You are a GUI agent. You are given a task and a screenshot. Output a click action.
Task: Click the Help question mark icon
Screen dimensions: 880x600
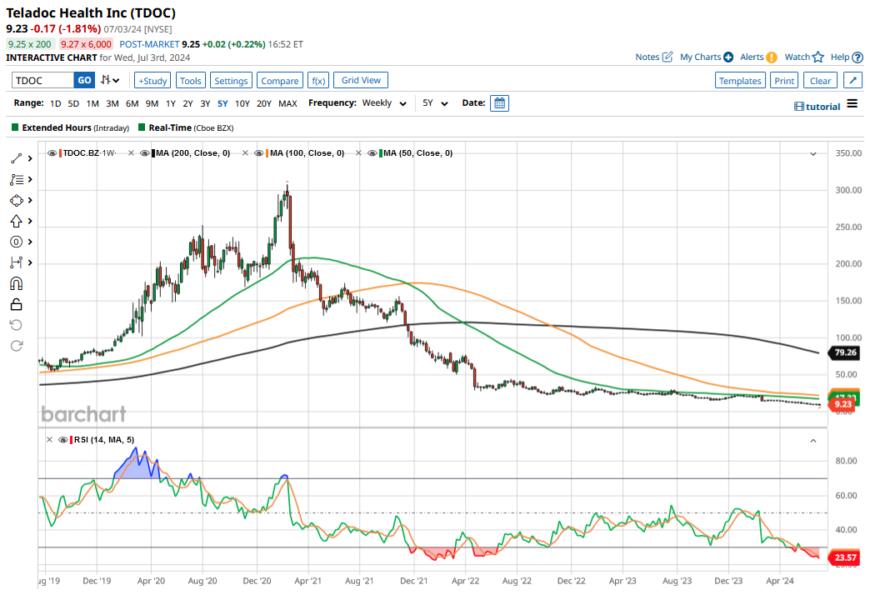857,57
